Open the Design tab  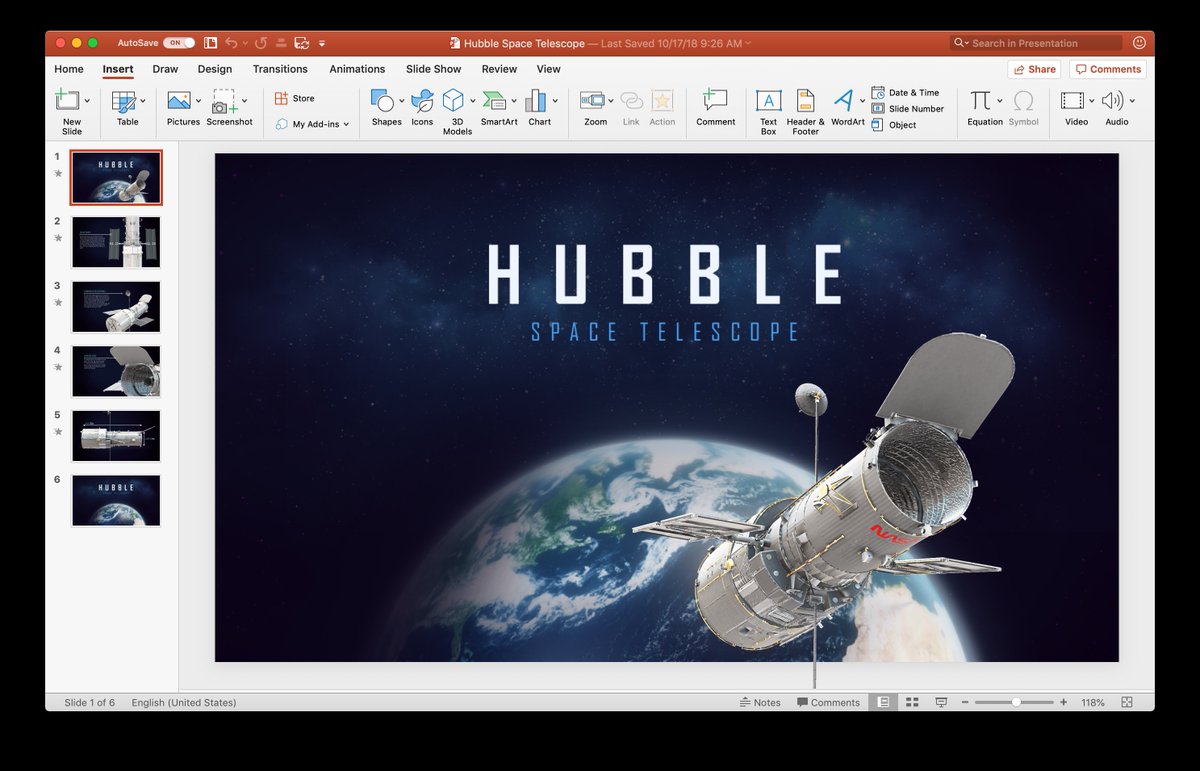point(215,69)
